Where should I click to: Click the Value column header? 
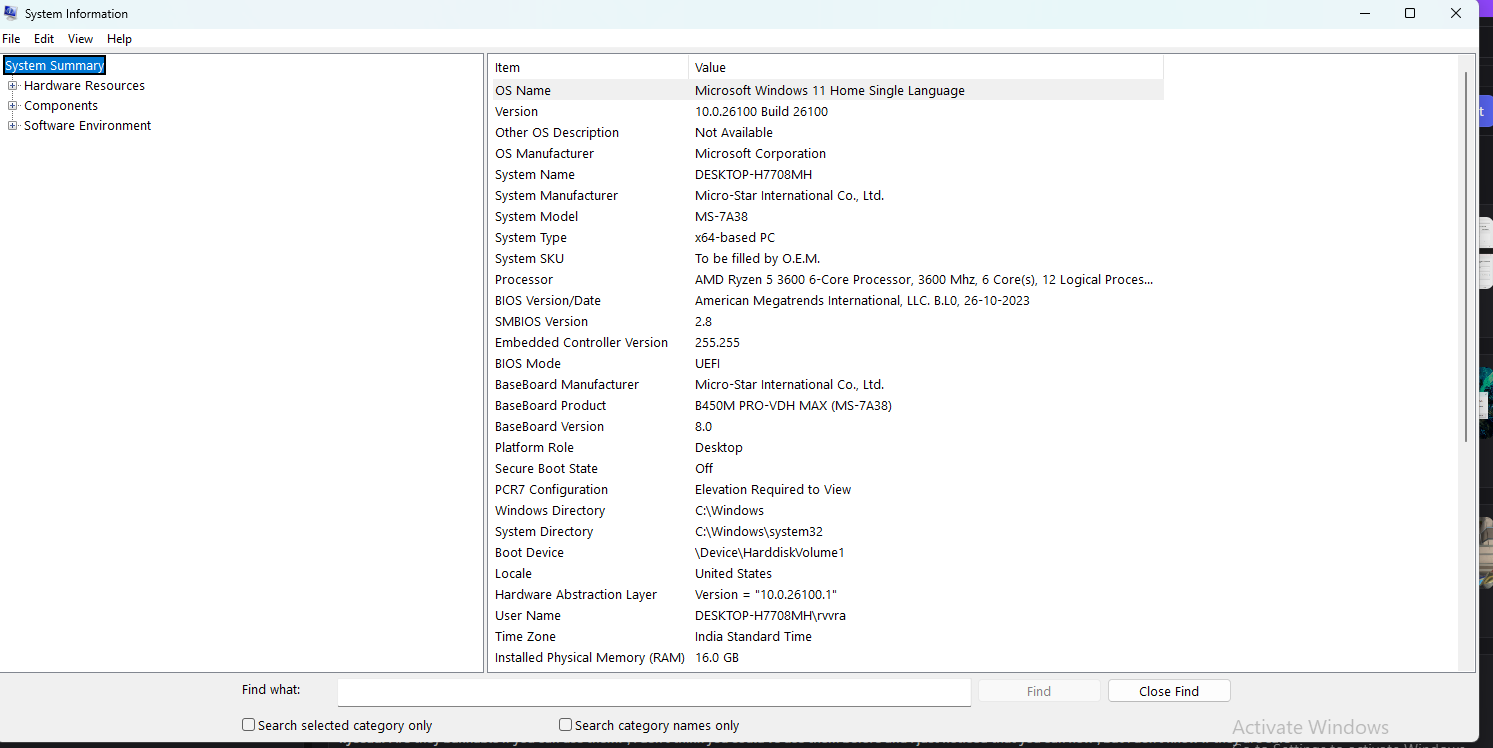926,68
